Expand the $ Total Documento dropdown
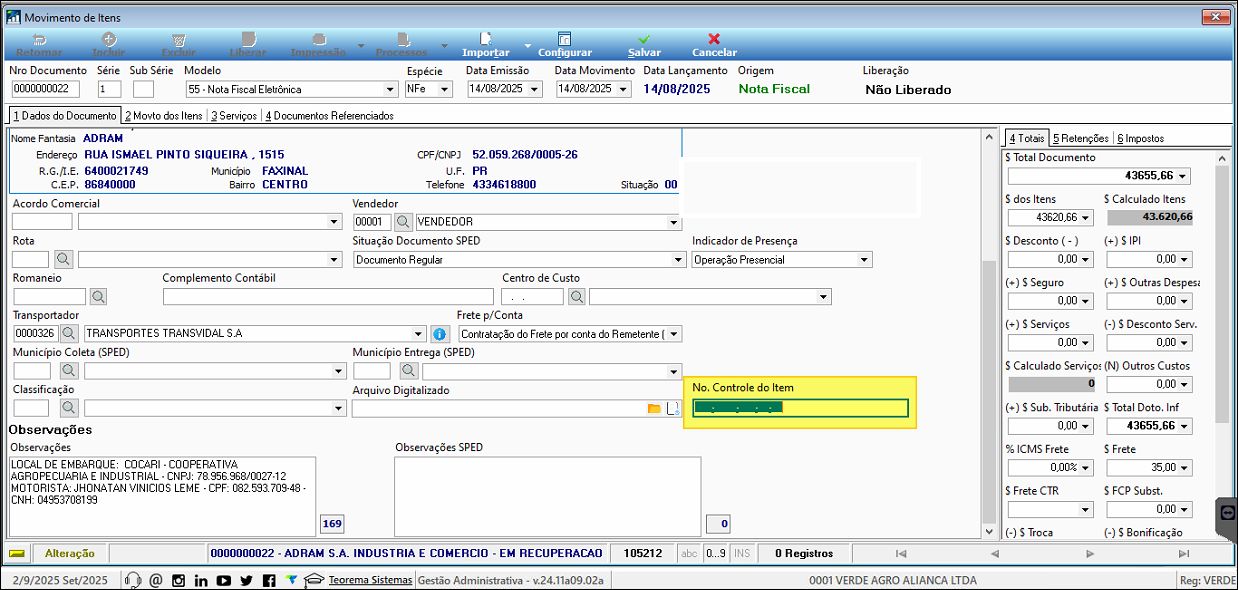 1184,176
